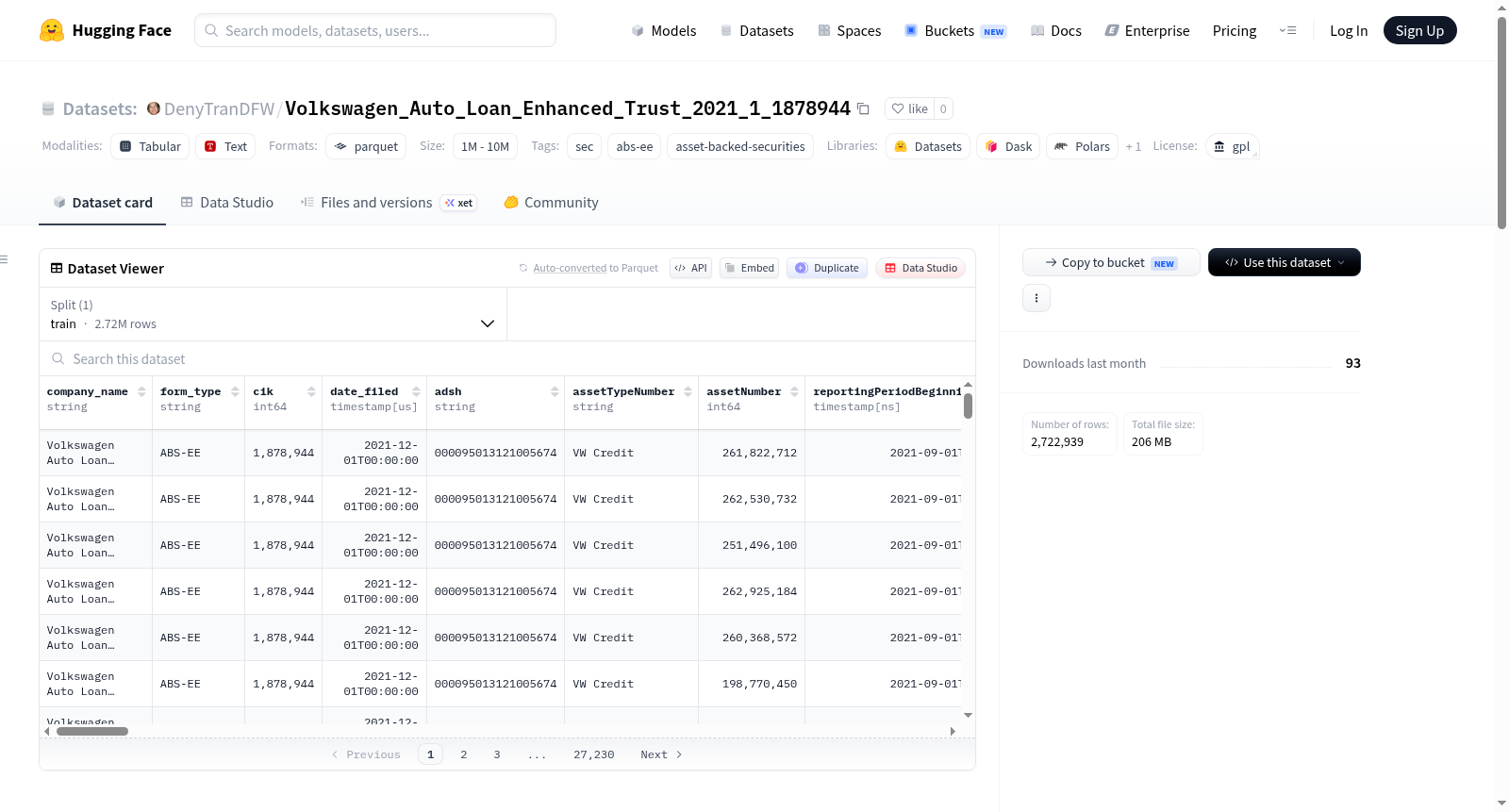Screen dimensions: 1509x812
Task: Copy dataset name with the copy icon
Action: [x=863, y=108]
